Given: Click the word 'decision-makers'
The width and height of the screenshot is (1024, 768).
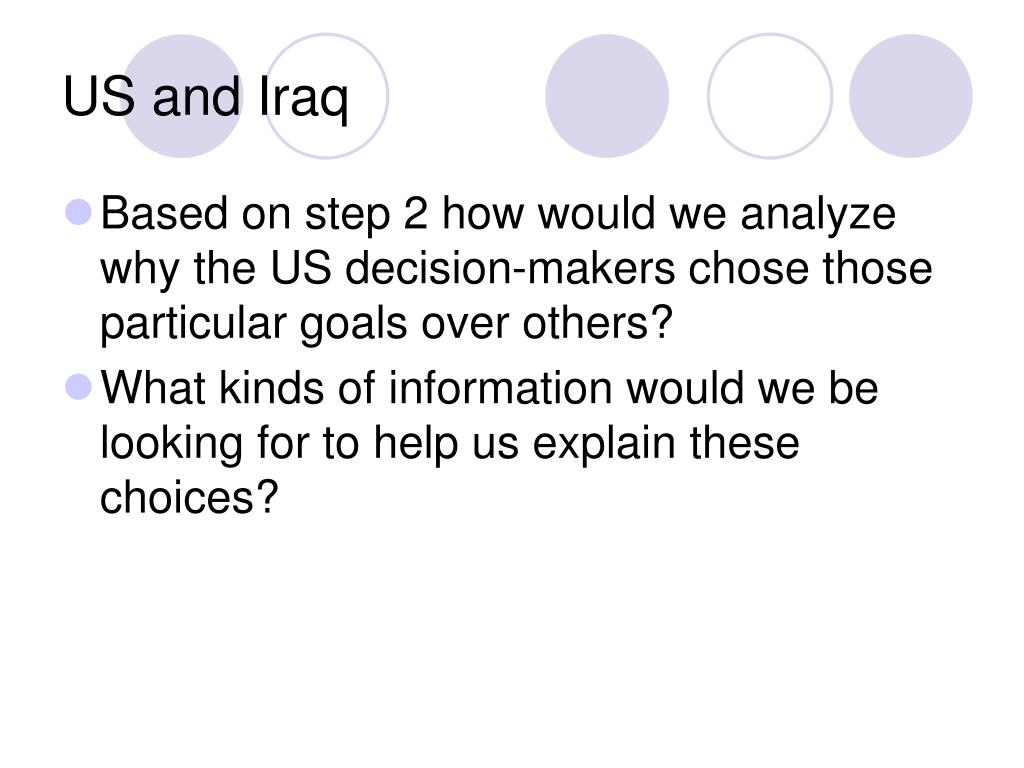Looking at the screenshot, I should click(x=510, y=268).
